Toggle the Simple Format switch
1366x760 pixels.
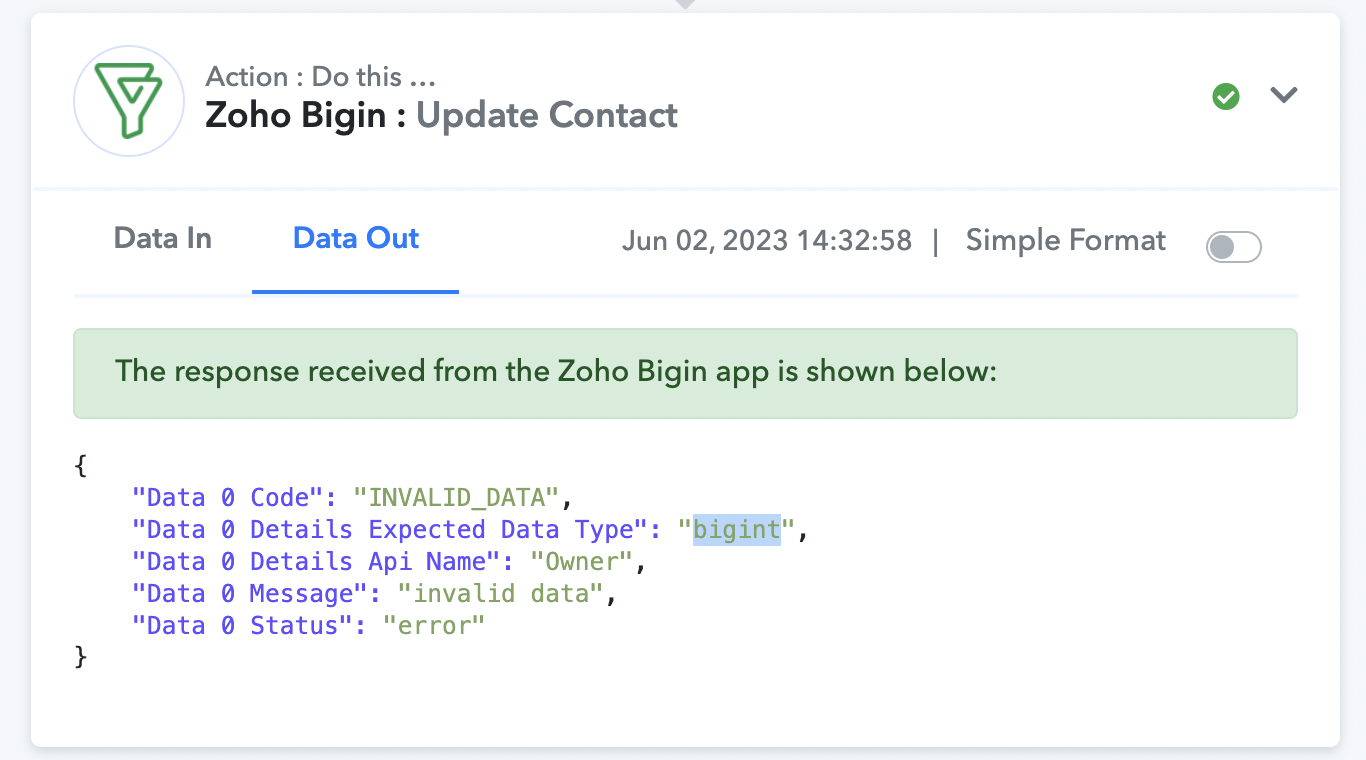pos(1234,246)
